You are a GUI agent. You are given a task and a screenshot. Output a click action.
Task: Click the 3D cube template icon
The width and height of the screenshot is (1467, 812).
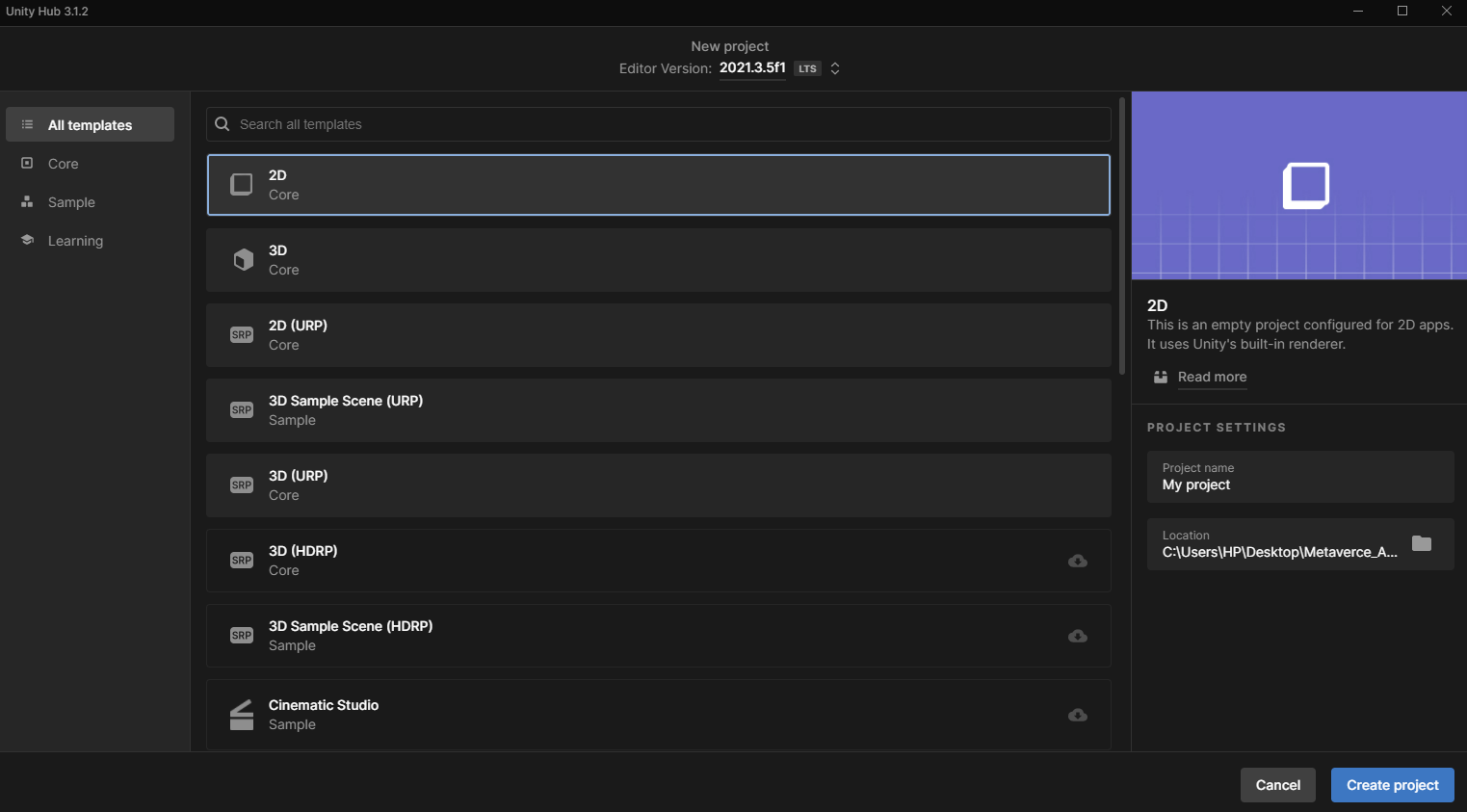coord(244,259)
